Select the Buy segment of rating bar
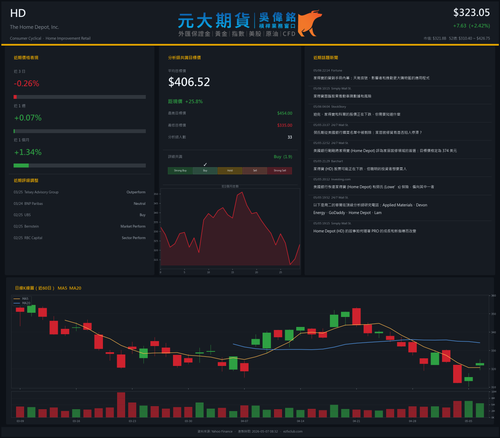The height and width of the screenshot is (438, 500). coord(205,171)
